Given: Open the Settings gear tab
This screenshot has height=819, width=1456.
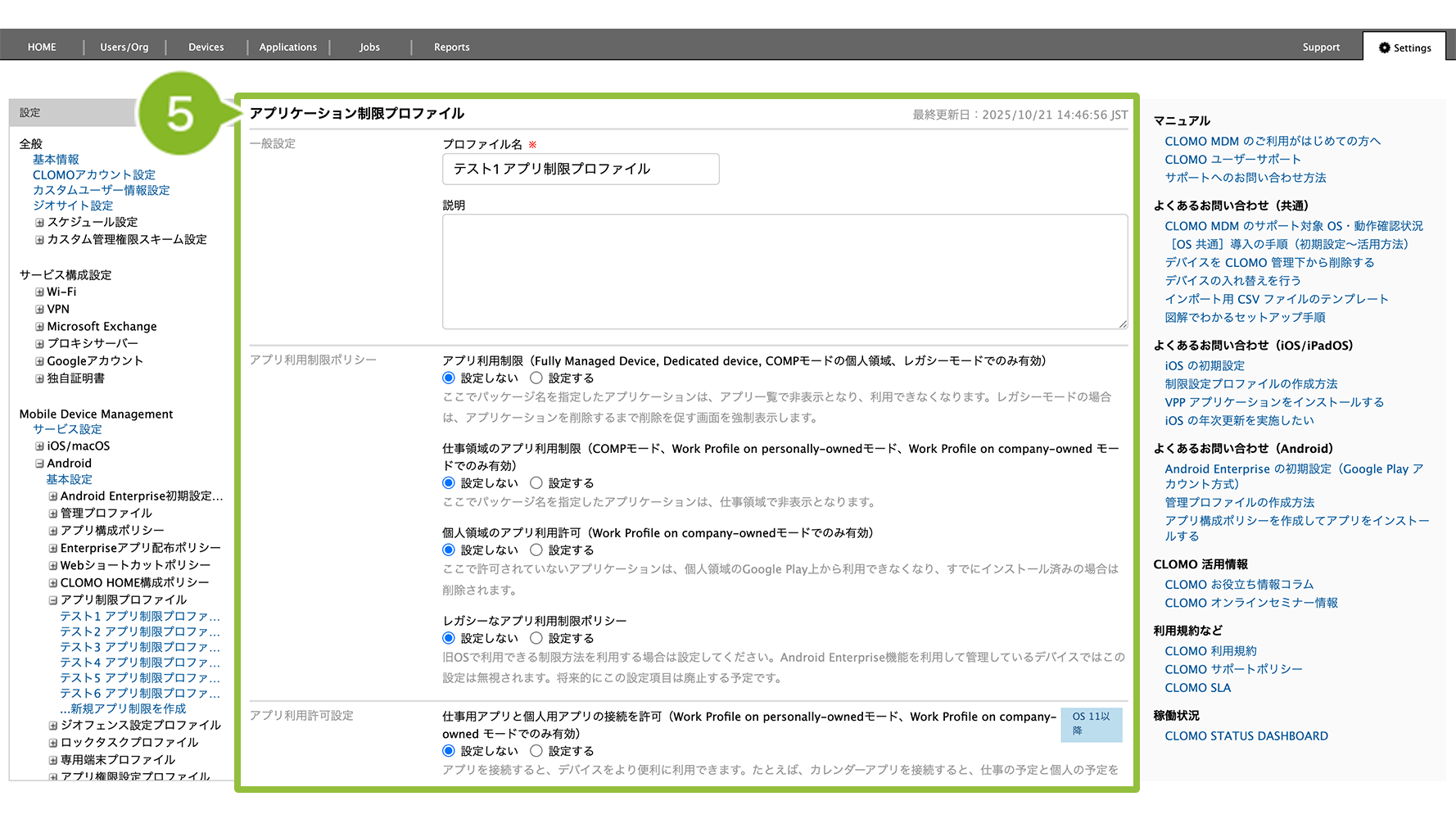Looking at the screenshot, I should [1404, 48].
